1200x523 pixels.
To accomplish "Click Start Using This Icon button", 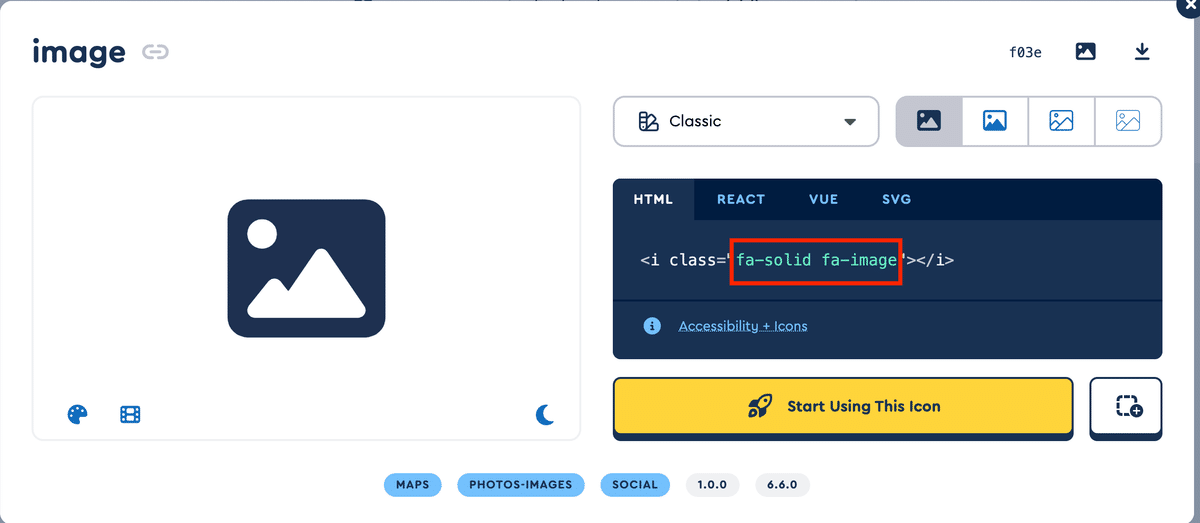I will pos(843,406).
